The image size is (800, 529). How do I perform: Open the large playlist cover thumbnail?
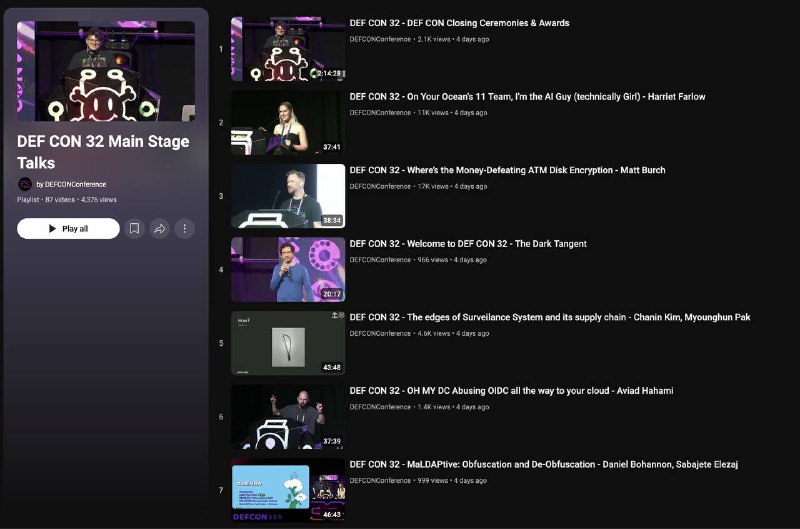[106, 71]
